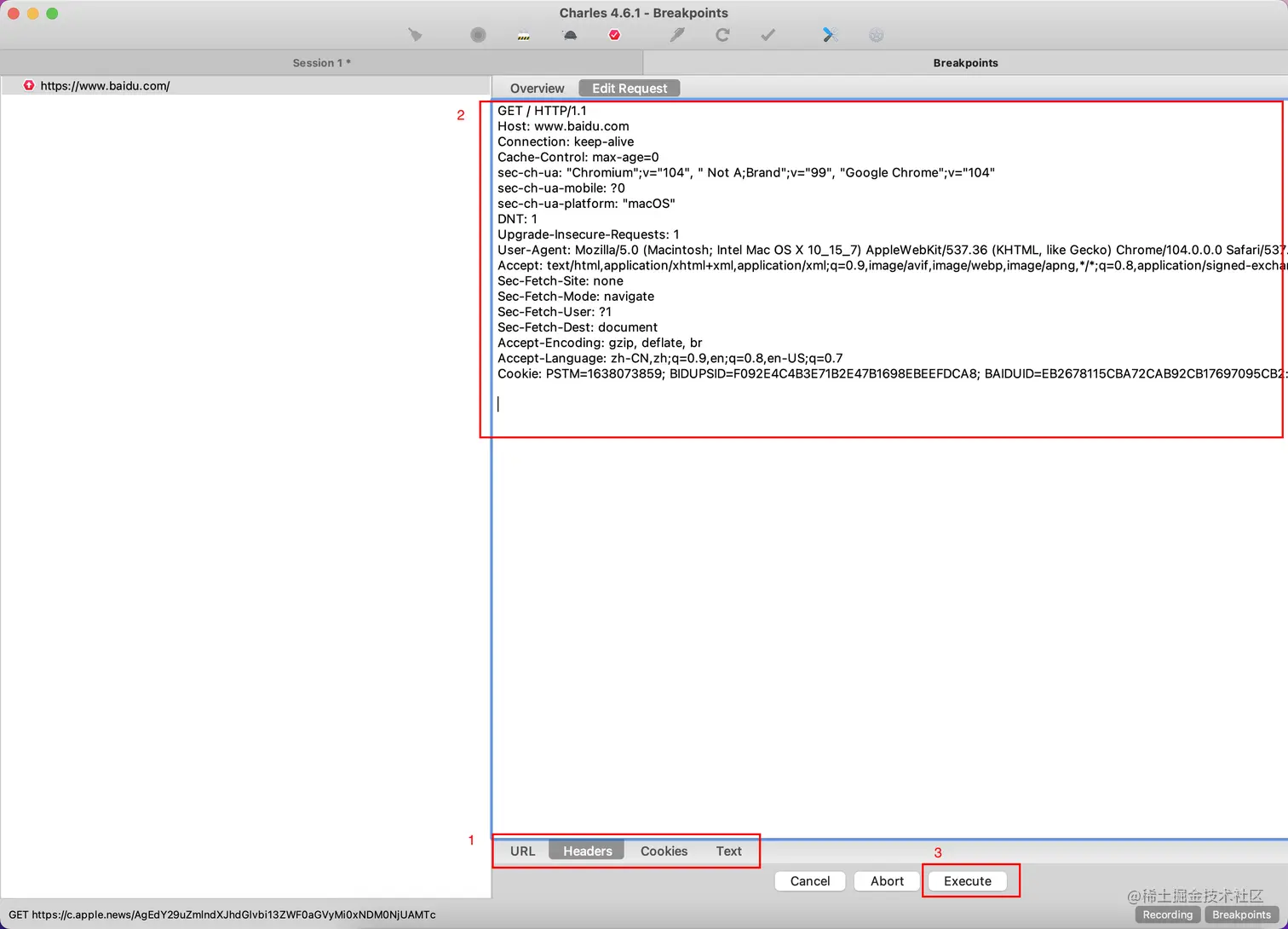Click the Sec-Fetch-Mode: navigate line
Viewport: 1288px width, 929px height.
pyautogui.click(x=576, y=296)
